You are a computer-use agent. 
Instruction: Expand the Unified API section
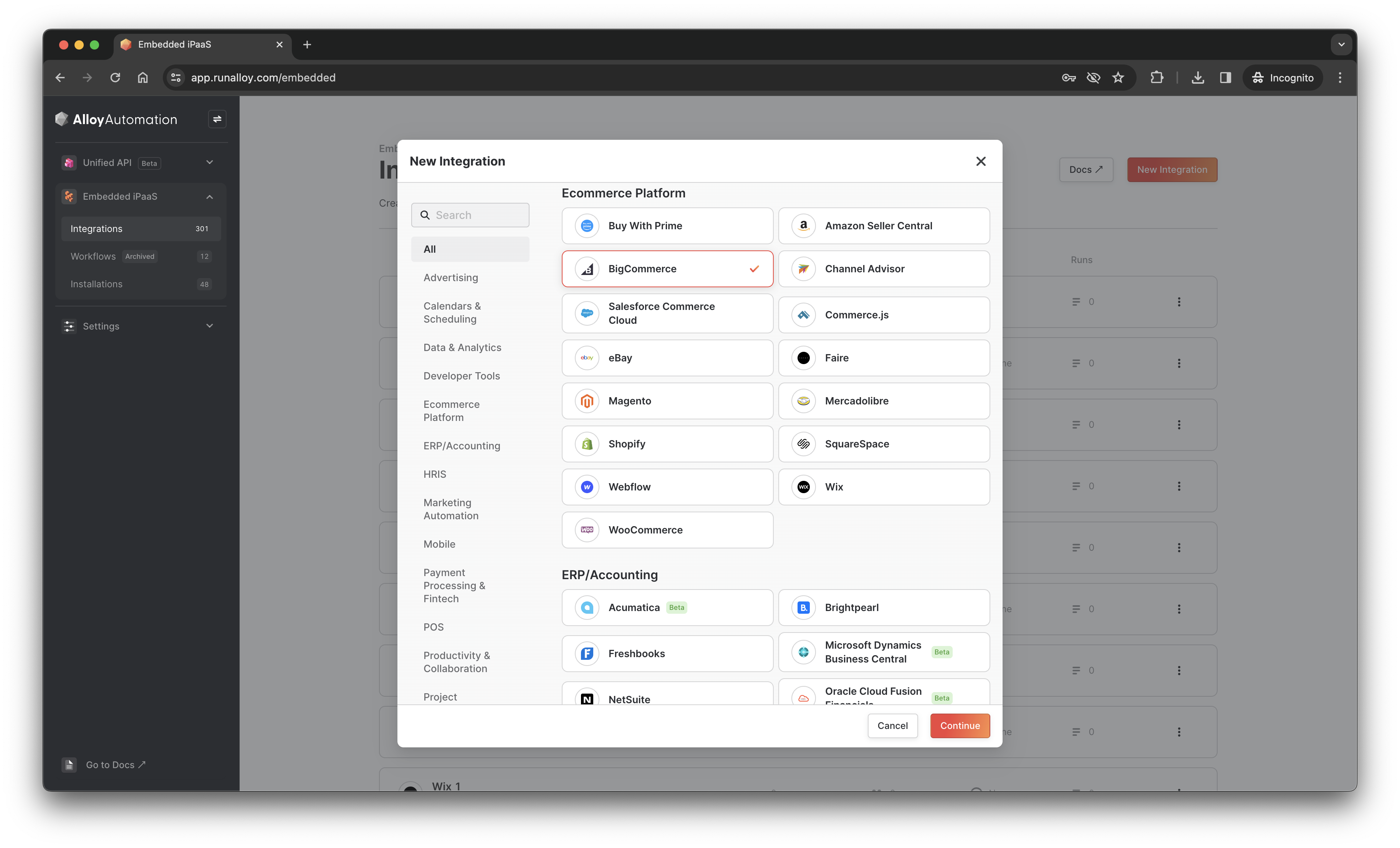[210, 162]
